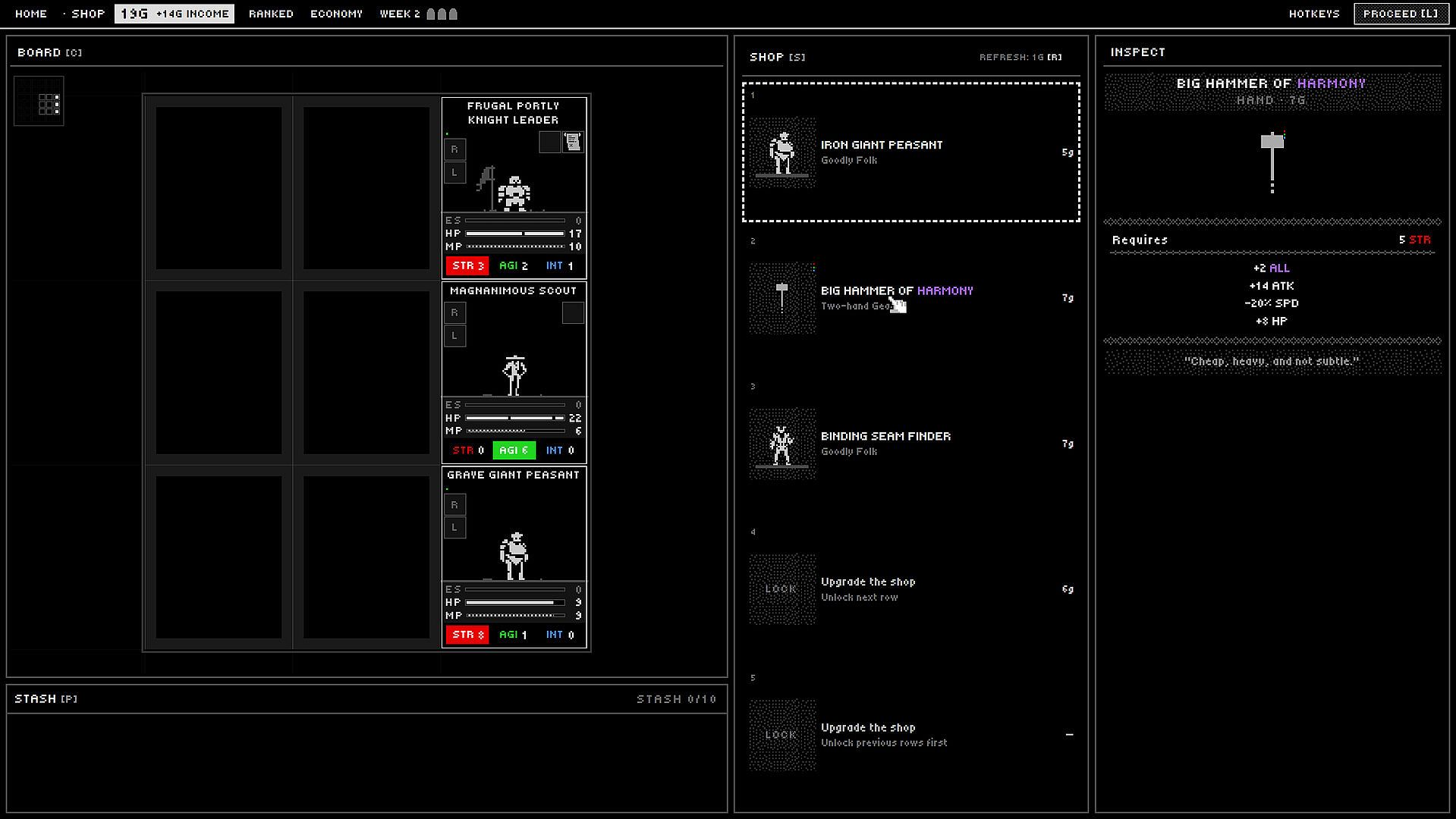Select Big Hammer of Harmony shop icon

tap(782, 298)
